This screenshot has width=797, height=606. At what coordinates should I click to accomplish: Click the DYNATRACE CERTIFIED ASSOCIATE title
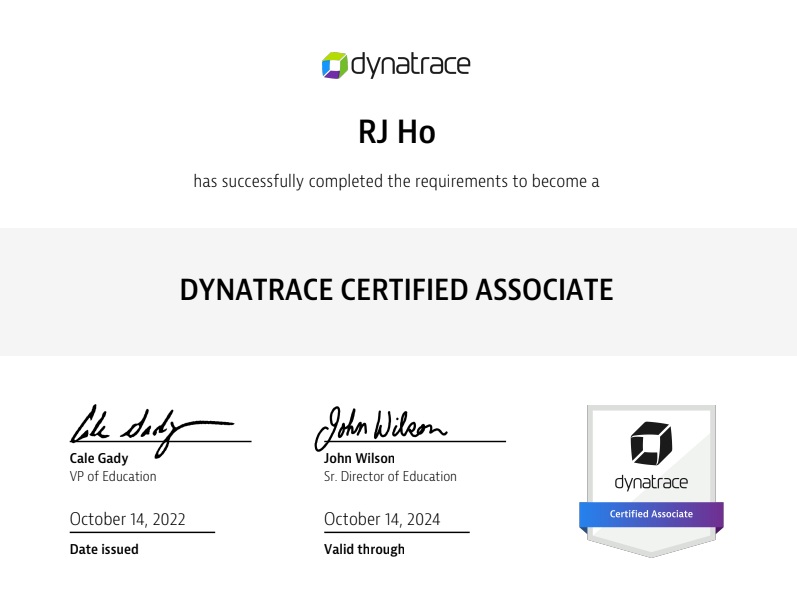pos(396,290)
